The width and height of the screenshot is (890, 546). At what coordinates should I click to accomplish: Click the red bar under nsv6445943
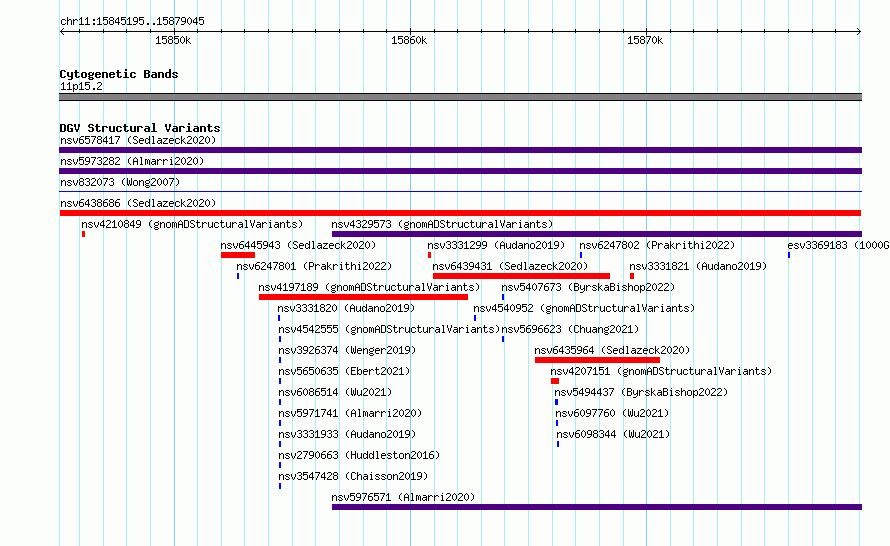click(238, 255)
